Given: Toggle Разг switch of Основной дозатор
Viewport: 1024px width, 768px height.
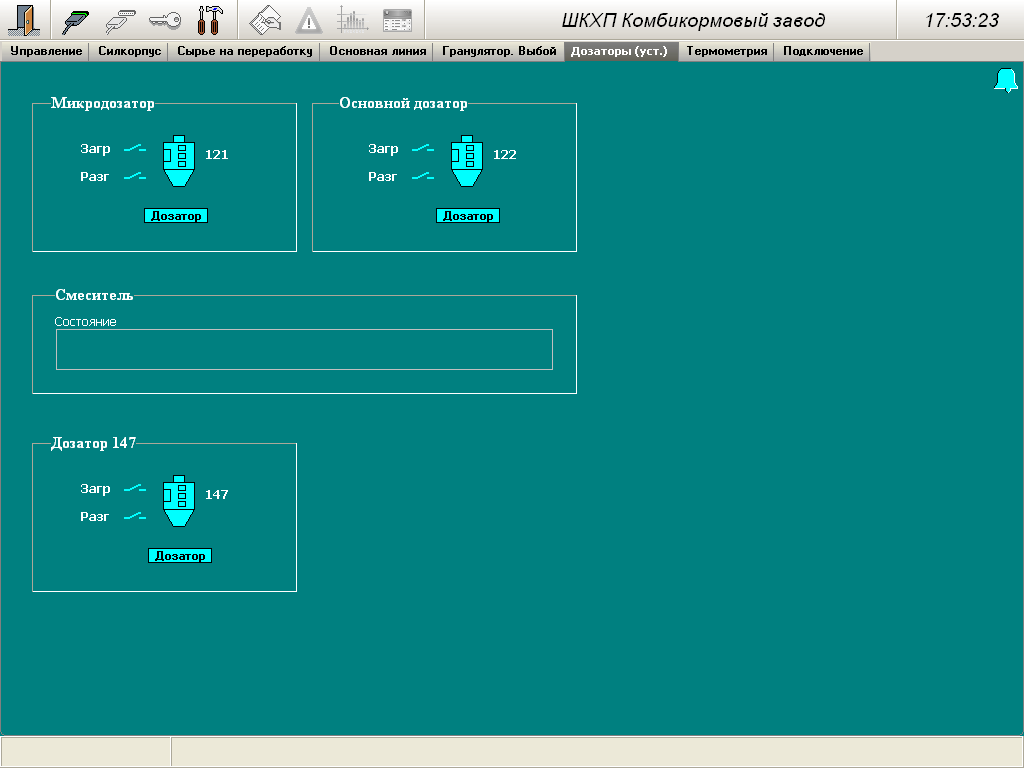Looking at the screenshot, I should pyautogui.click(x=422, y=177).
